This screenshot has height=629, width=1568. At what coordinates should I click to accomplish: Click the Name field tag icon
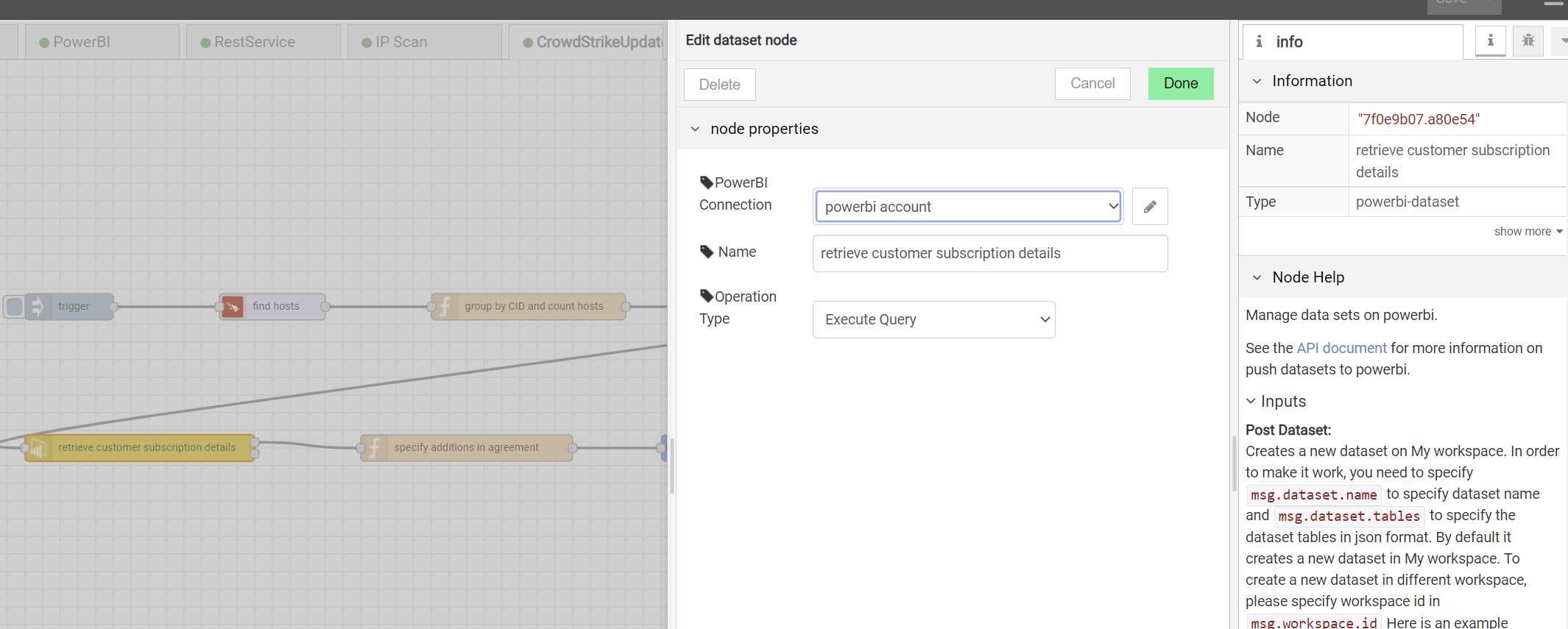[706, 252]
